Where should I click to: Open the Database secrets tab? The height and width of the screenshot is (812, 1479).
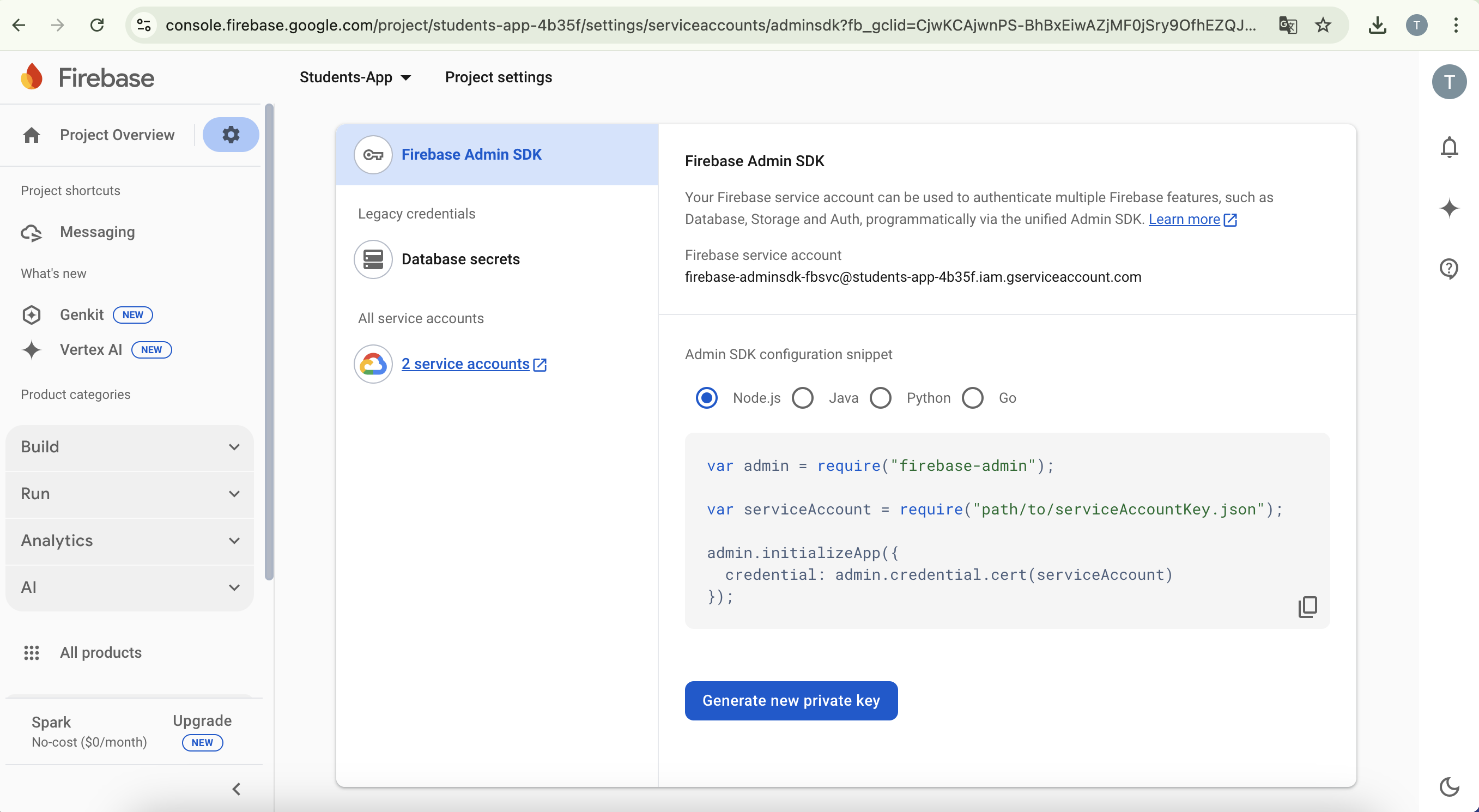496,259
